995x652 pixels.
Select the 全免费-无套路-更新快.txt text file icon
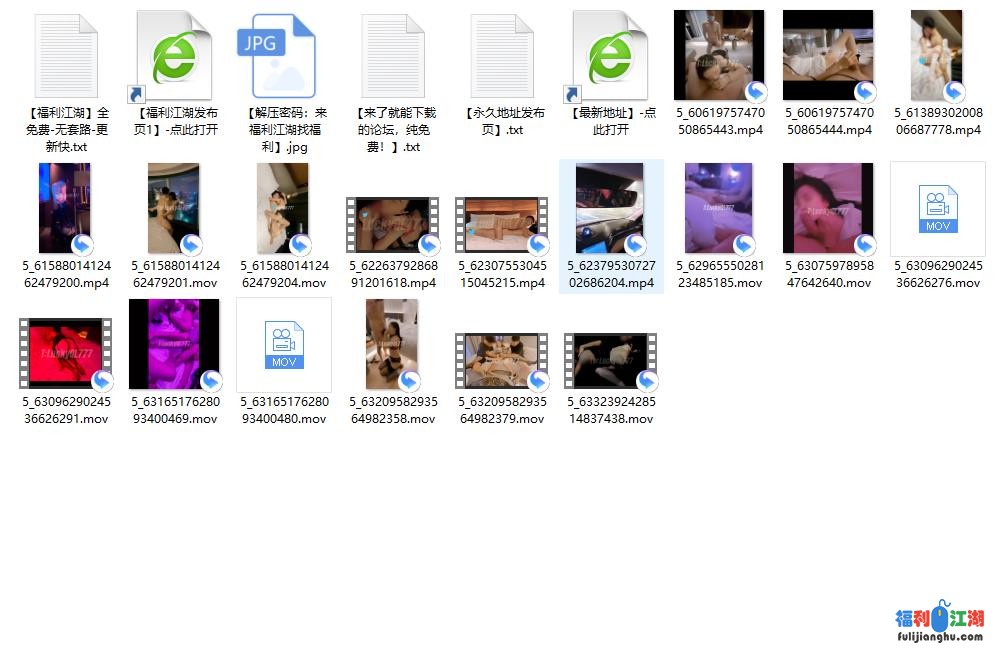coord(65,56)
